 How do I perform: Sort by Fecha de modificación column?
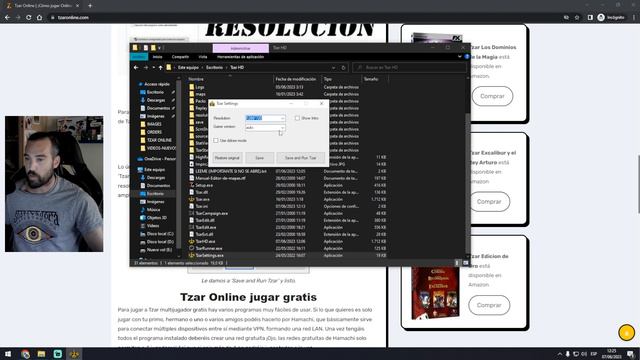coord(297,79)
